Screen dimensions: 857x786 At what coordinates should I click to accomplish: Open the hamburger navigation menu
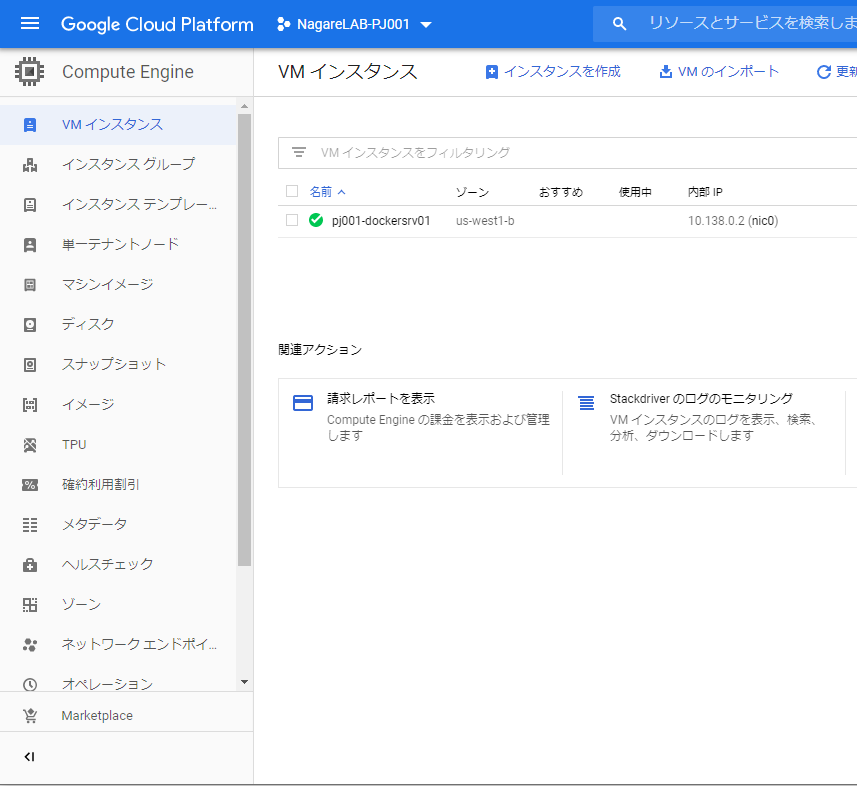(x=30, y=24)
